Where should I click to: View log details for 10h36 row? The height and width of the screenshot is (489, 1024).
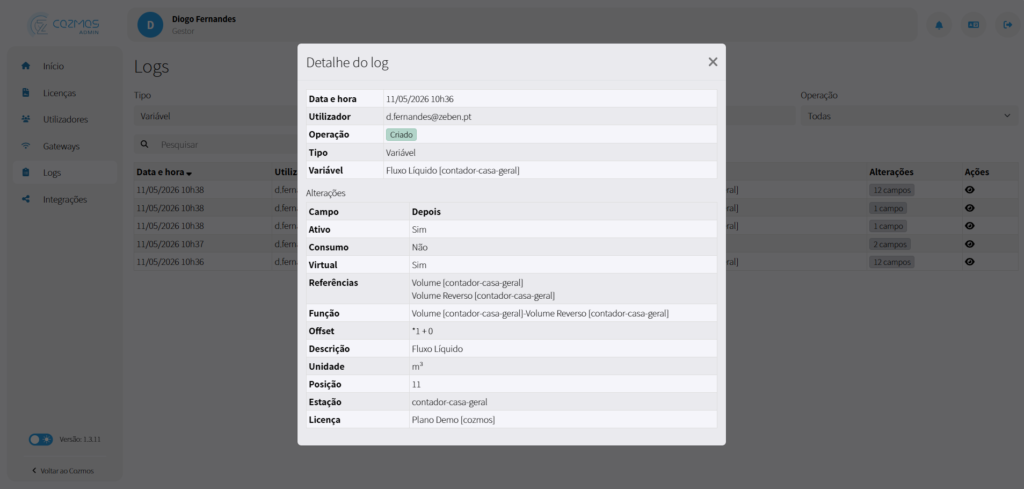click(970, 262)
